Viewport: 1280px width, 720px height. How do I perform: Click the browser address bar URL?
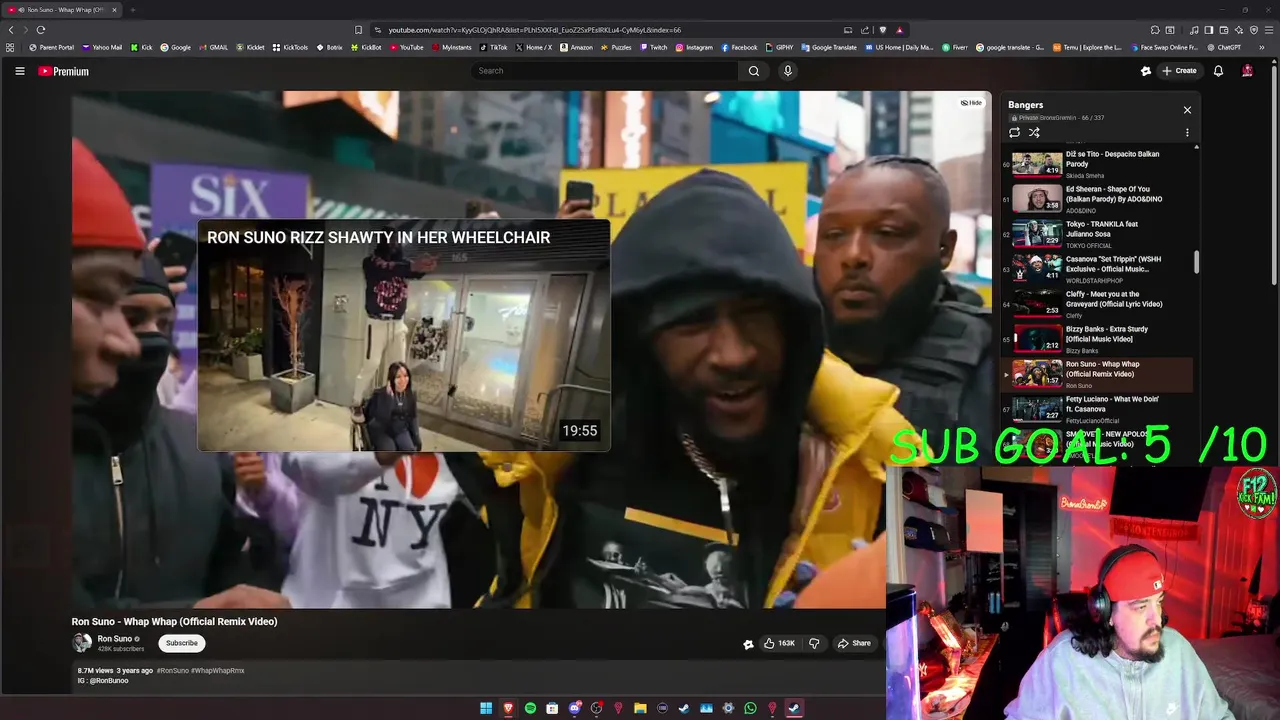535,30
